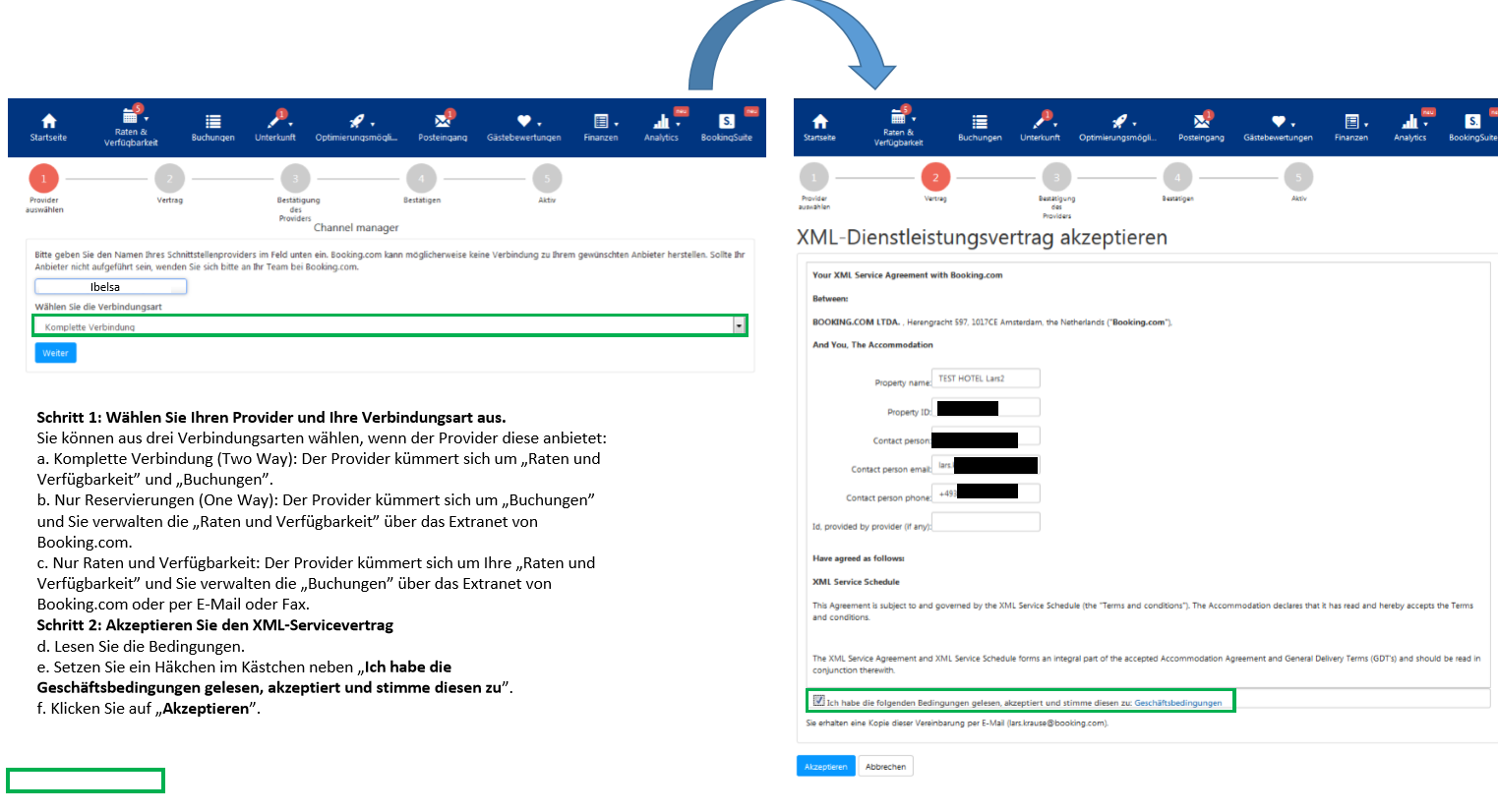The height and width of the screenshot is (812, 1498).
Task: Click BookingSuite icon in Channel manager screen
Action: pyautogui.click(x=727, y=122)
